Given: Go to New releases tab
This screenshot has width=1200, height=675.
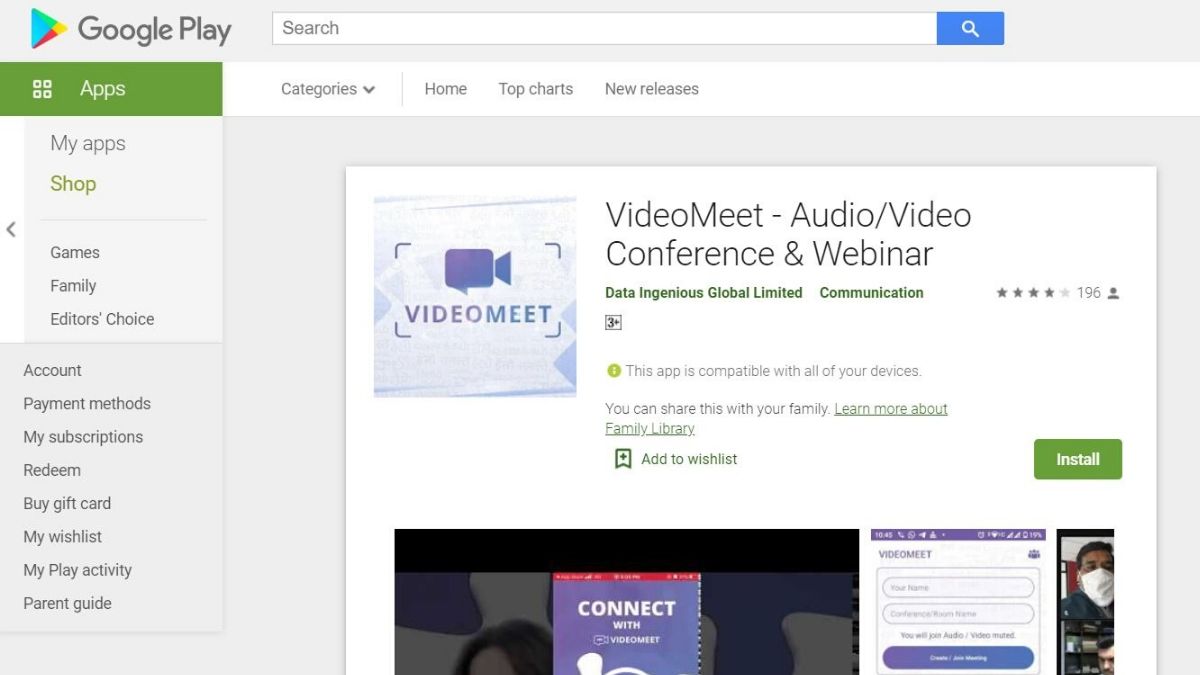Looking at the screenshot, I should click(651, 89).
